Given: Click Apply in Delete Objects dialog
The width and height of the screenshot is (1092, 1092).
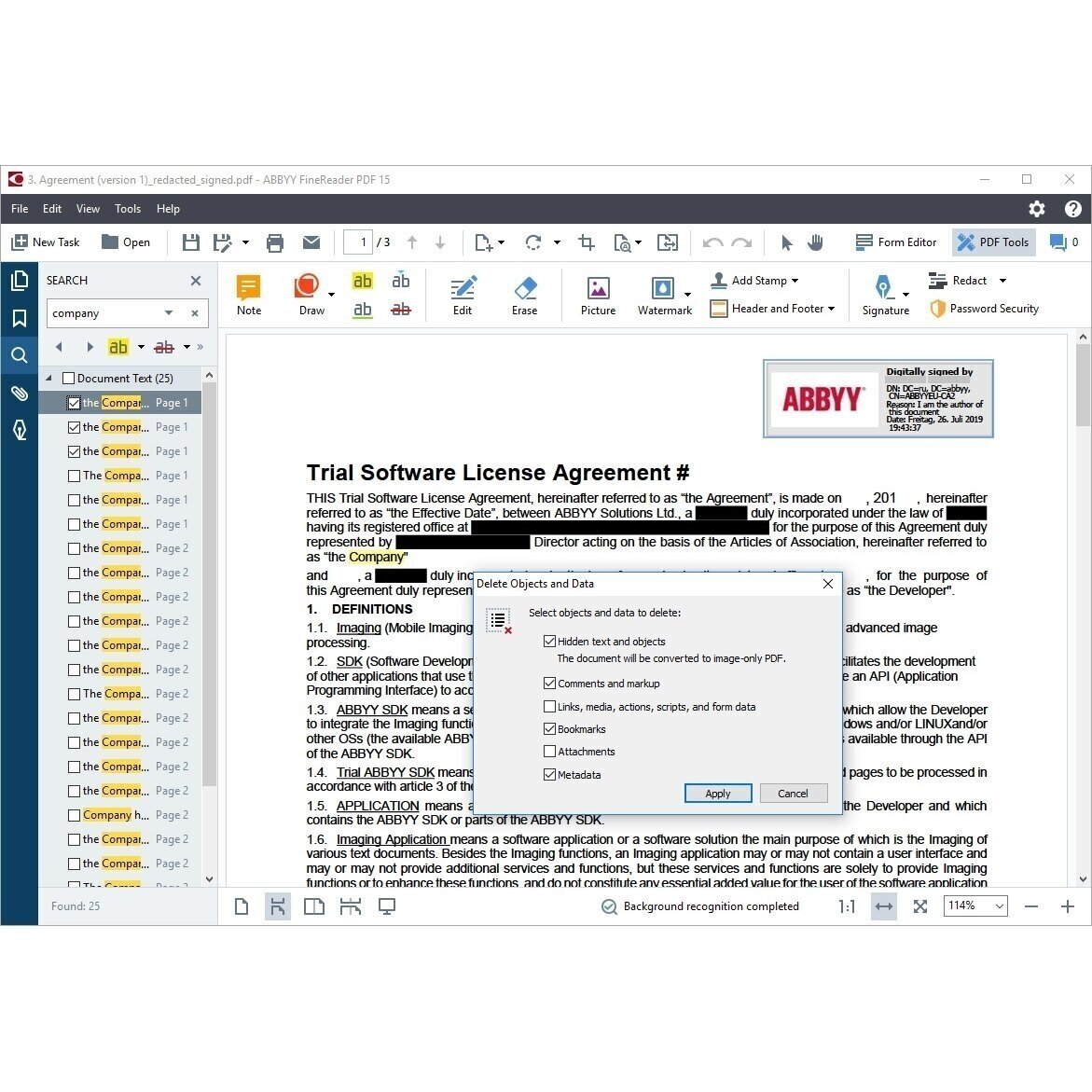Looking at the screenshot, I should pos(718,794).
